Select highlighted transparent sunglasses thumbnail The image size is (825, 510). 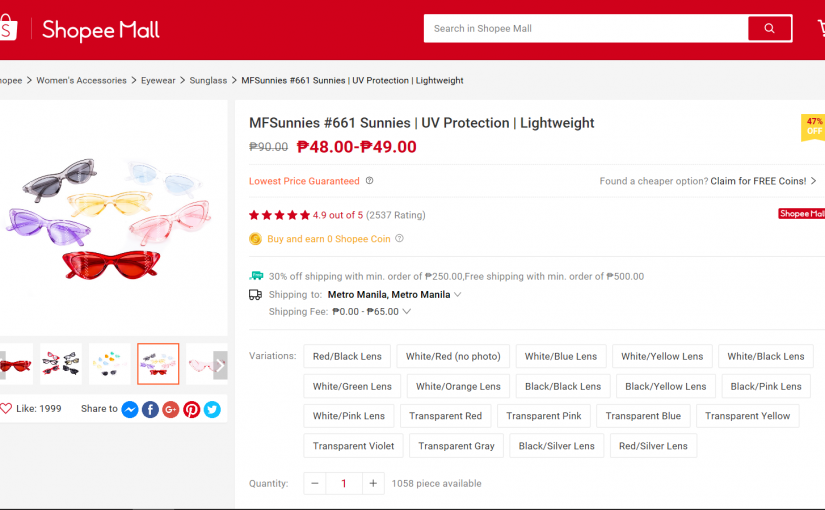158,364
